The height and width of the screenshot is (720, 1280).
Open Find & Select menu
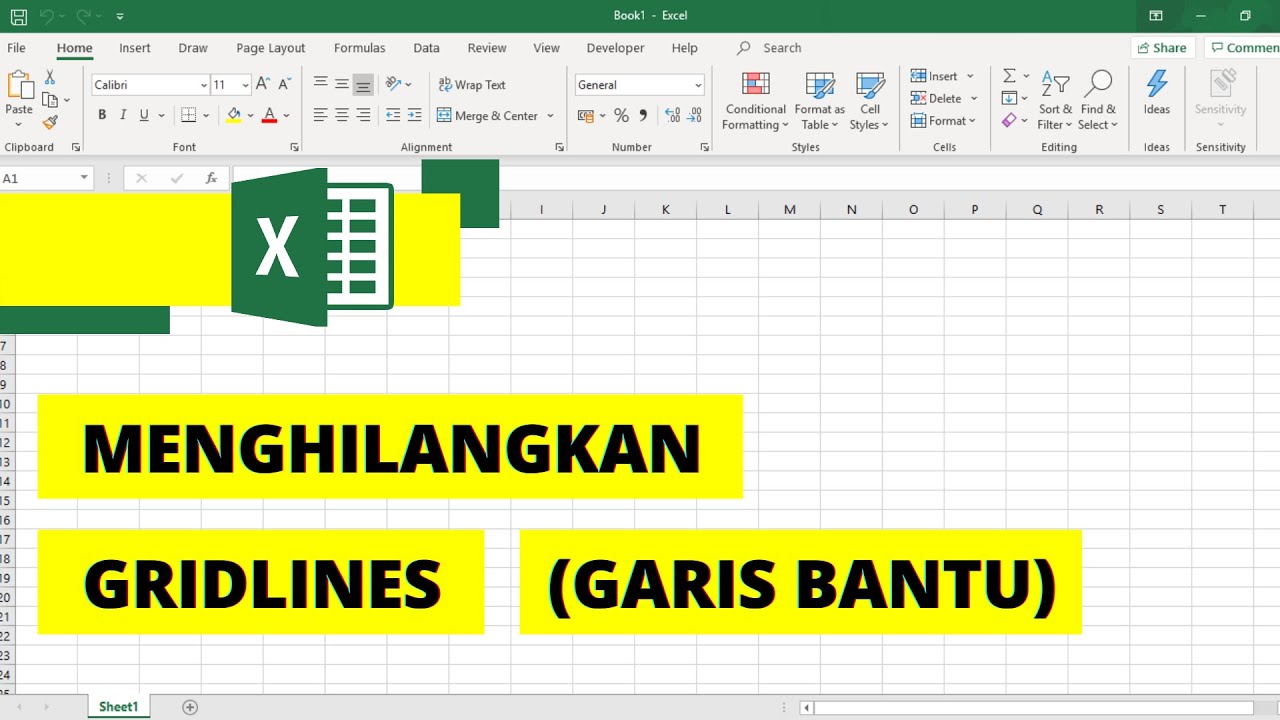click(1098, 101)
